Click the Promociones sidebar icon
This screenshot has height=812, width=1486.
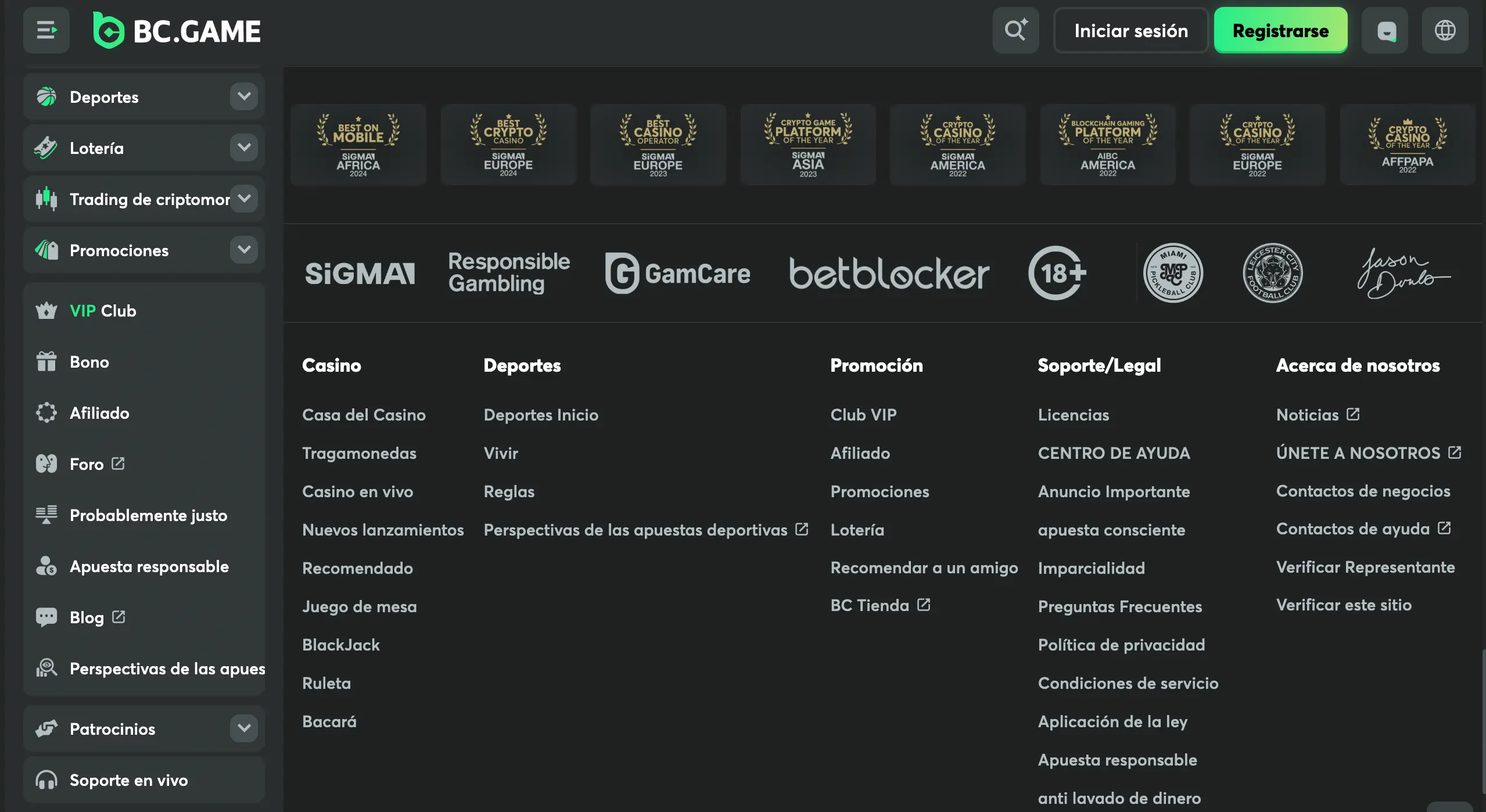[x=46, y=250]
